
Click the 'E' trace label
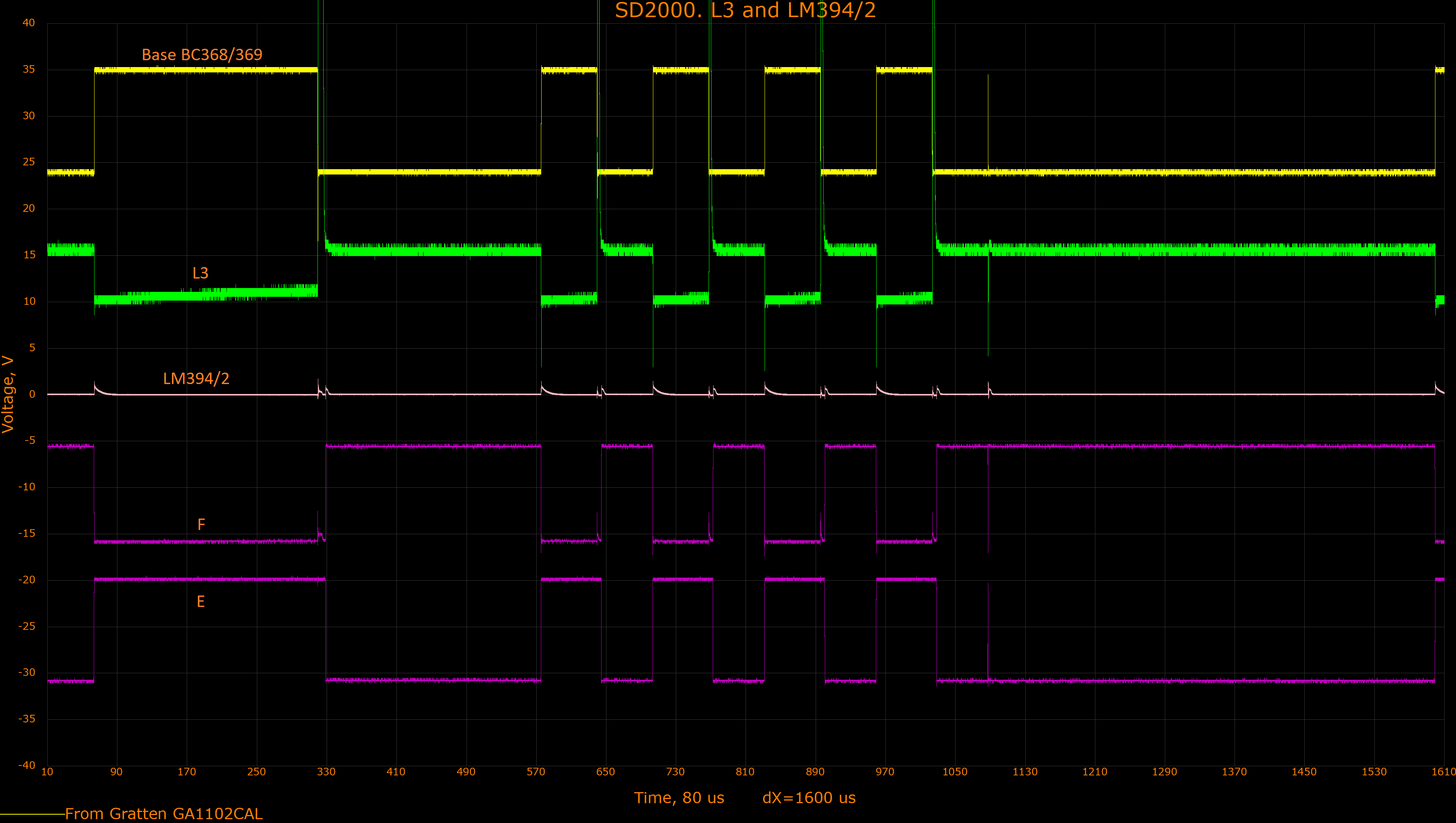click(200, 601)
